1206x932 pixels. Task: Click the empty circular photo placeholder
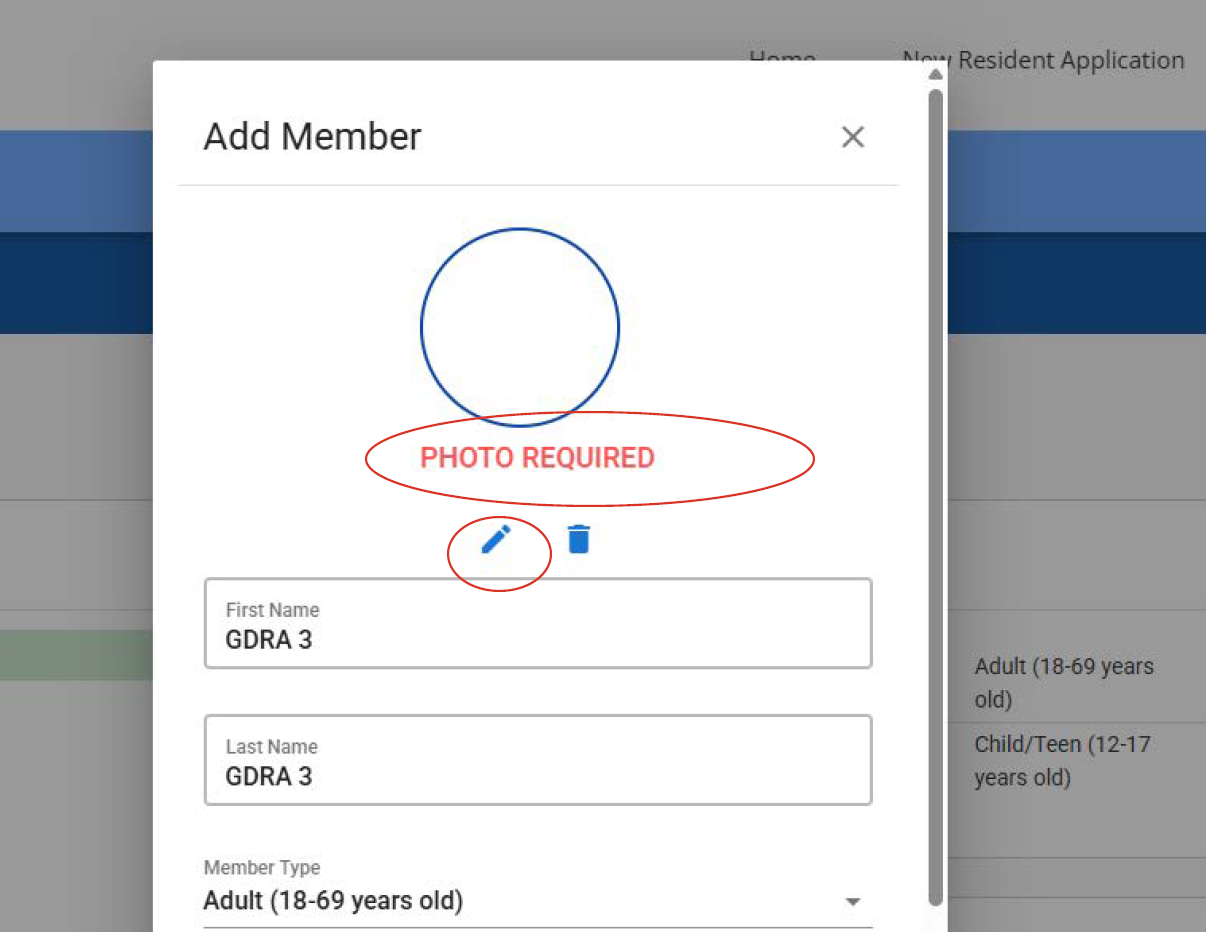(x=520, y=327)
